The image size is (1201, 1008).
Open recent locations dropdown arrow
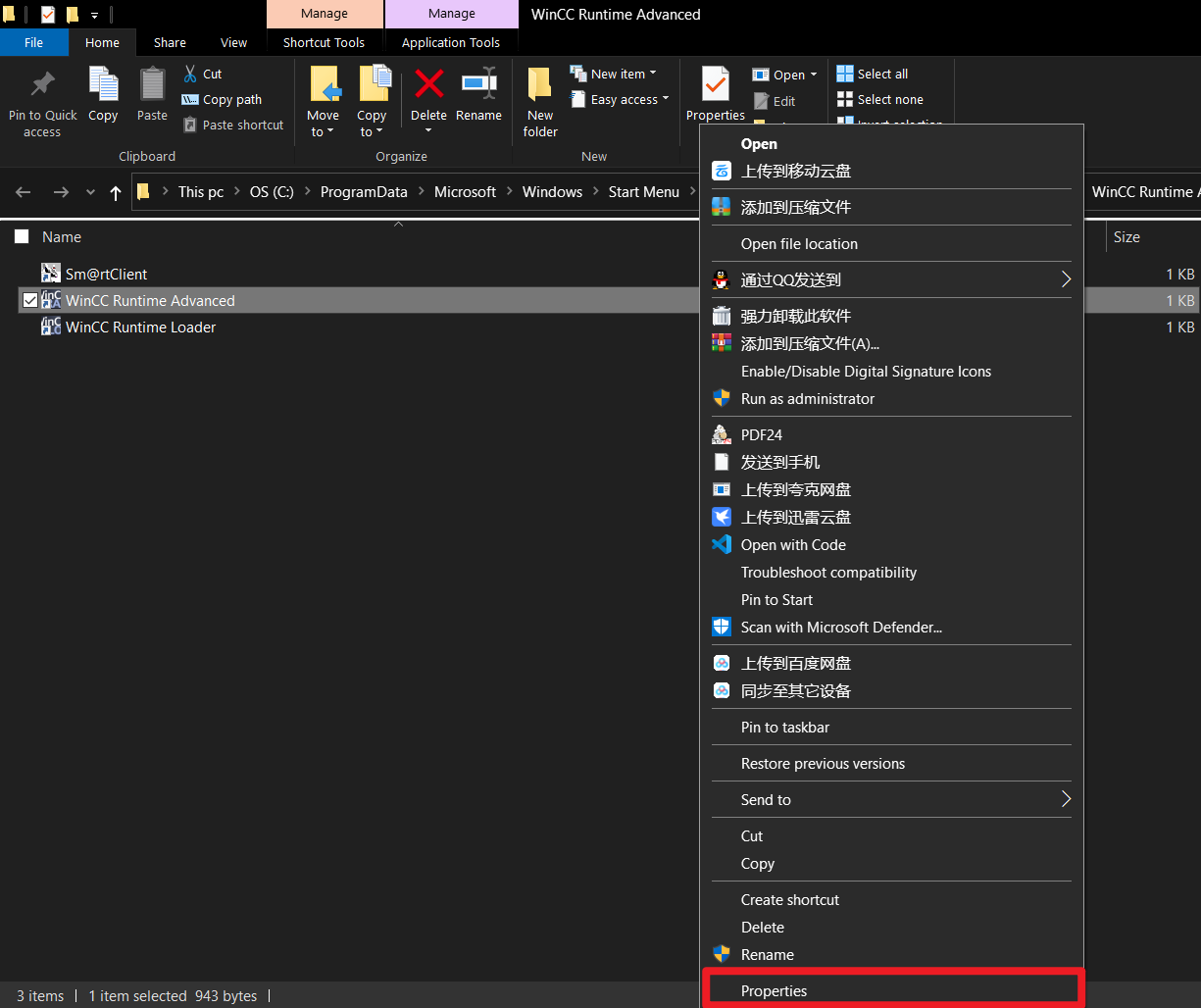pyautogui.click(x=91, y=192)
